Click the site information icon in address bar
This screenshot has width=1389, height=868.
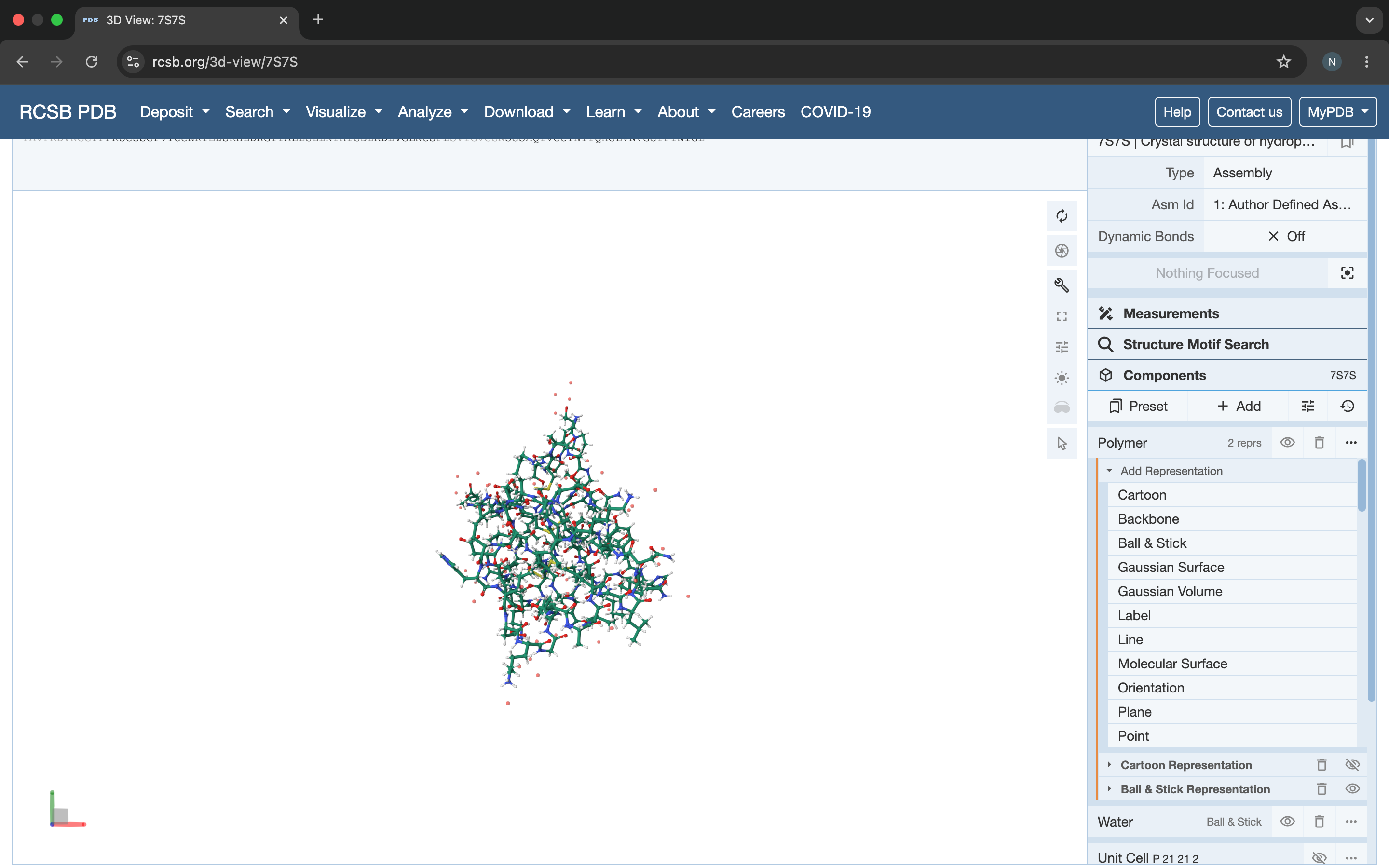(x=133, y=61)
